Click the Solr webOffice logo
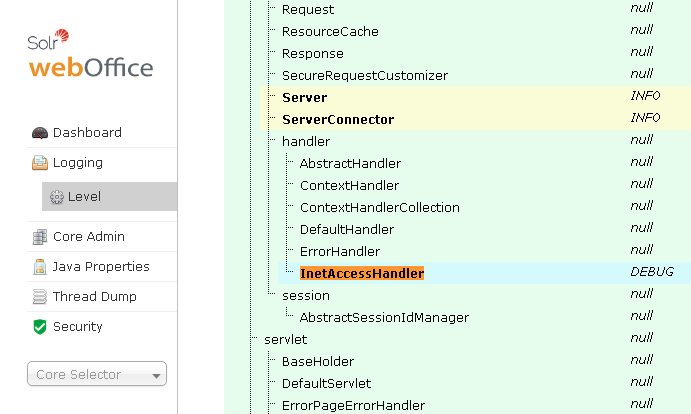 [x=90, y=55]
